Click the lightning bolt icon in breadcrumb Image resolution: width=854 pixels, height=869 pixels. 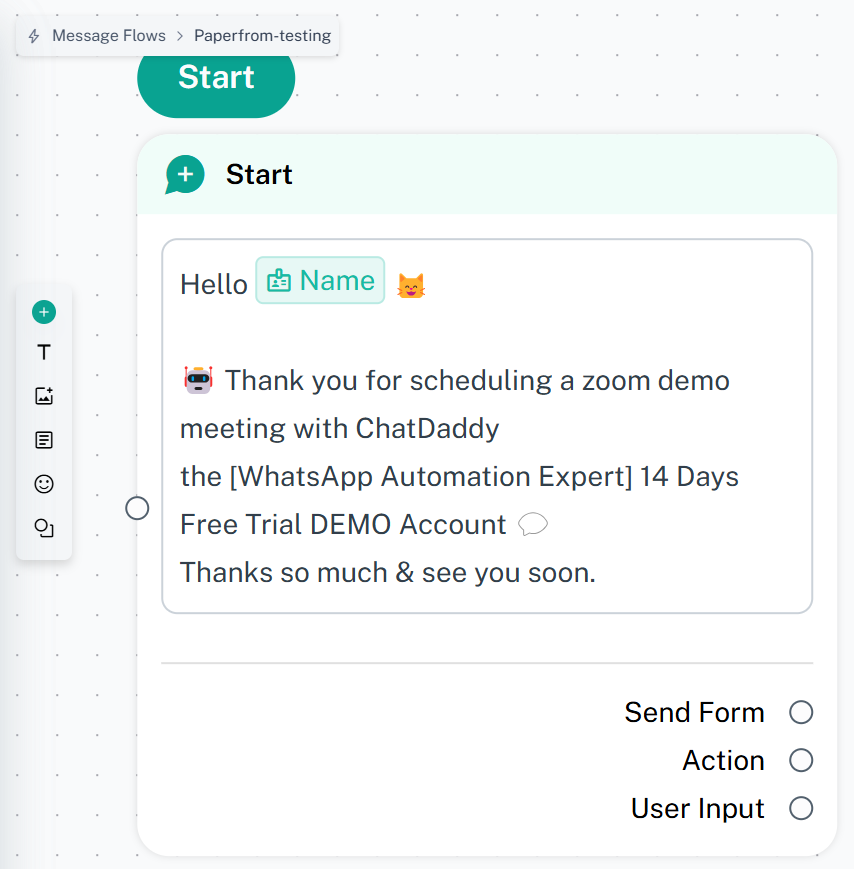coord(34,36)
